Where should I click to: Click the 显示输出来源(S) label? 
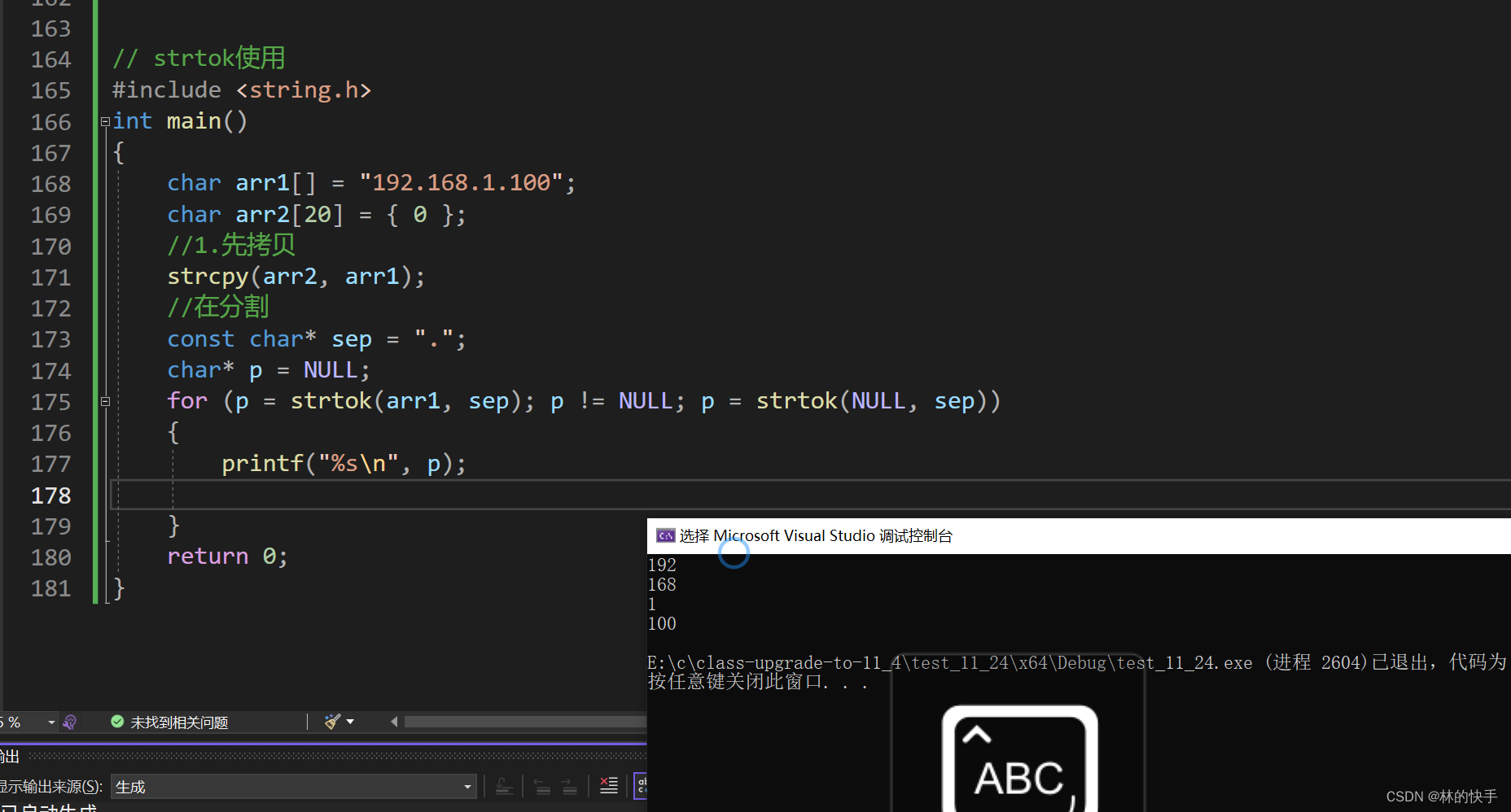pyautogui.click(x=51, y=787)
